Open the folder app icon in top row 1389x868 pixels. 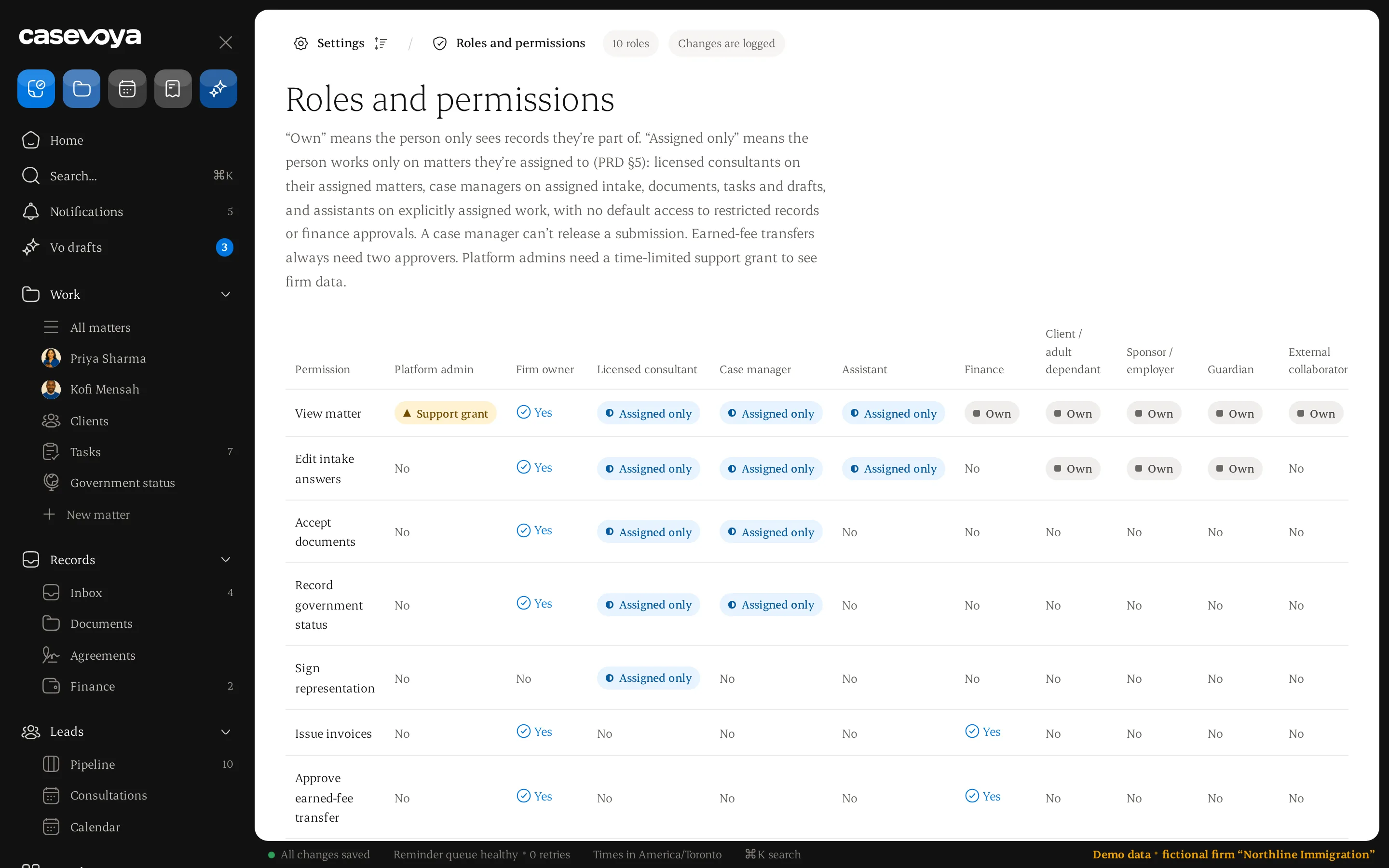point(82,89)
